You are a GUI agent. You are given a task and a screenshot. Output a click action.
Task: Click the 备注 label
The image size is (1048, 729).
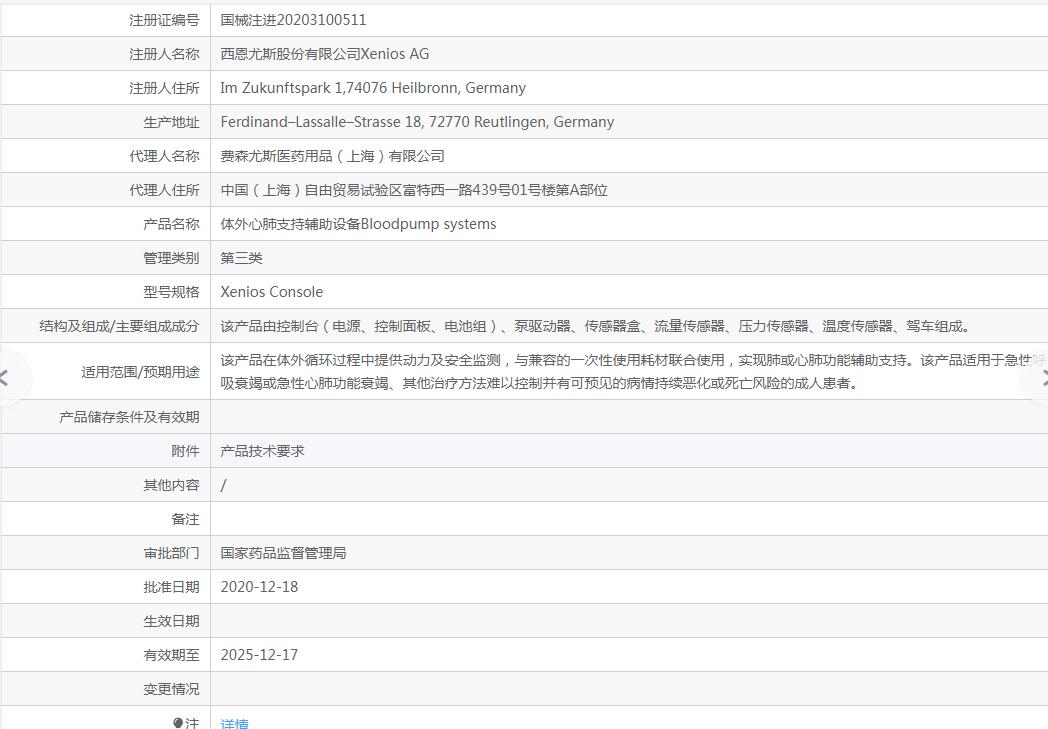(185, 519)
